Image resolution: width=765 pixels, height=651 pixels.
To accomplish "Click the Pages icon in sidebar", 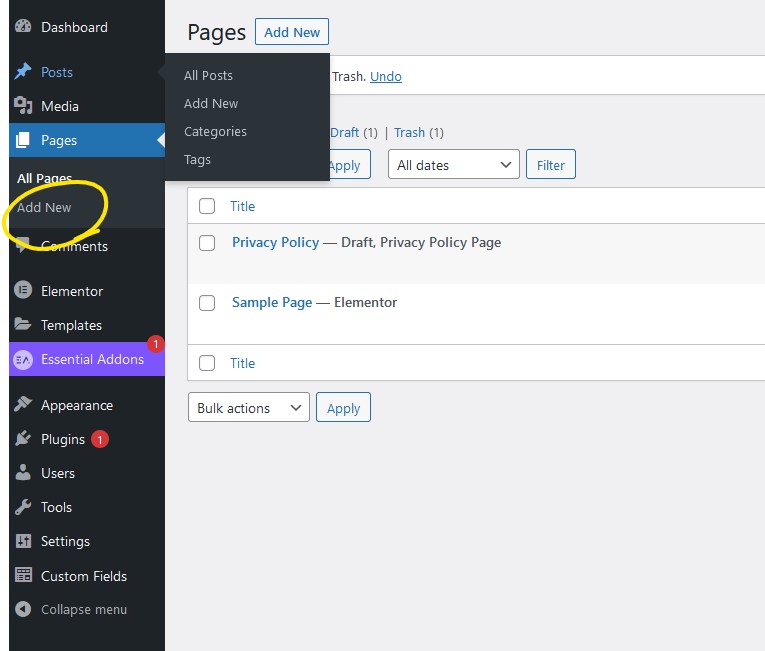I will coord(23,140).
